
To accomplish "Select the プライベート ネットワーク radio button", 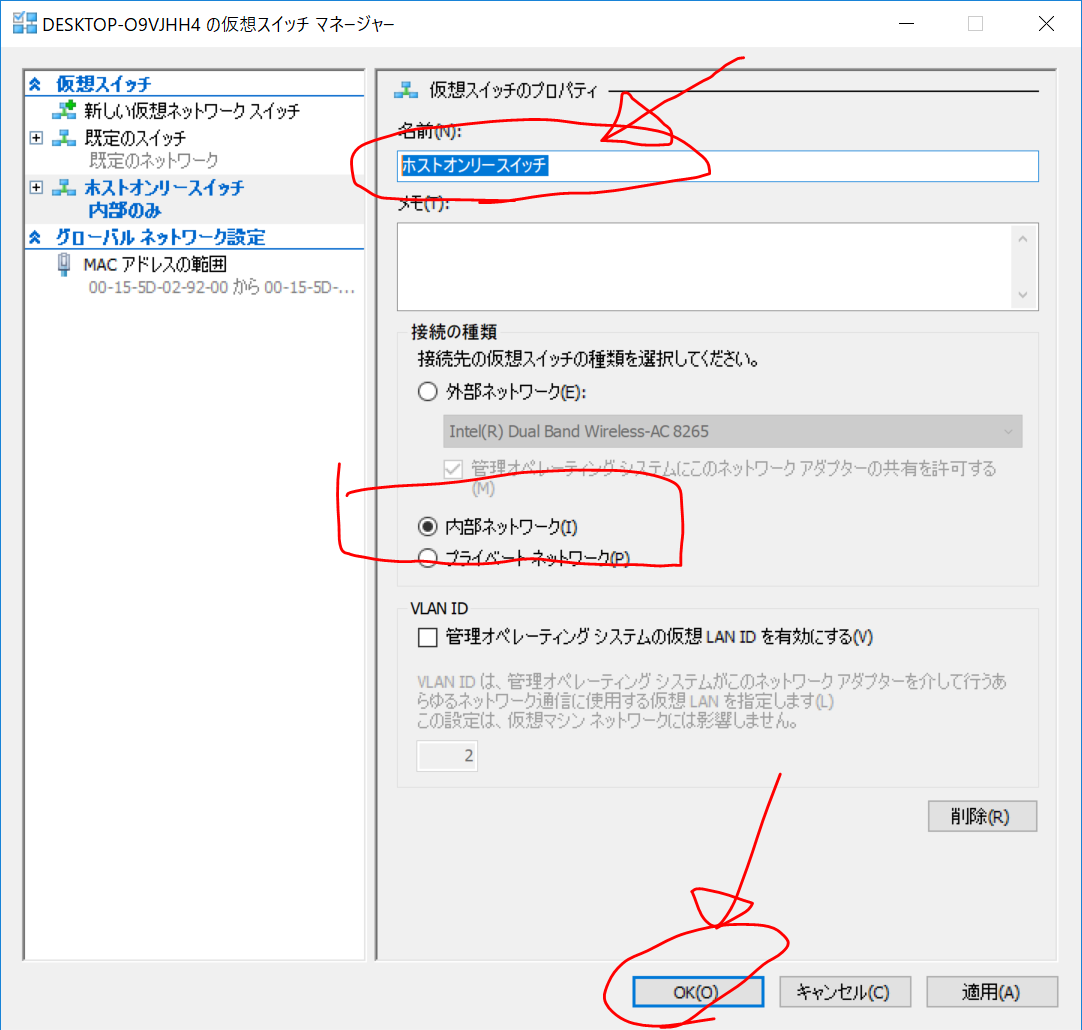I will [x=427, y=558].
